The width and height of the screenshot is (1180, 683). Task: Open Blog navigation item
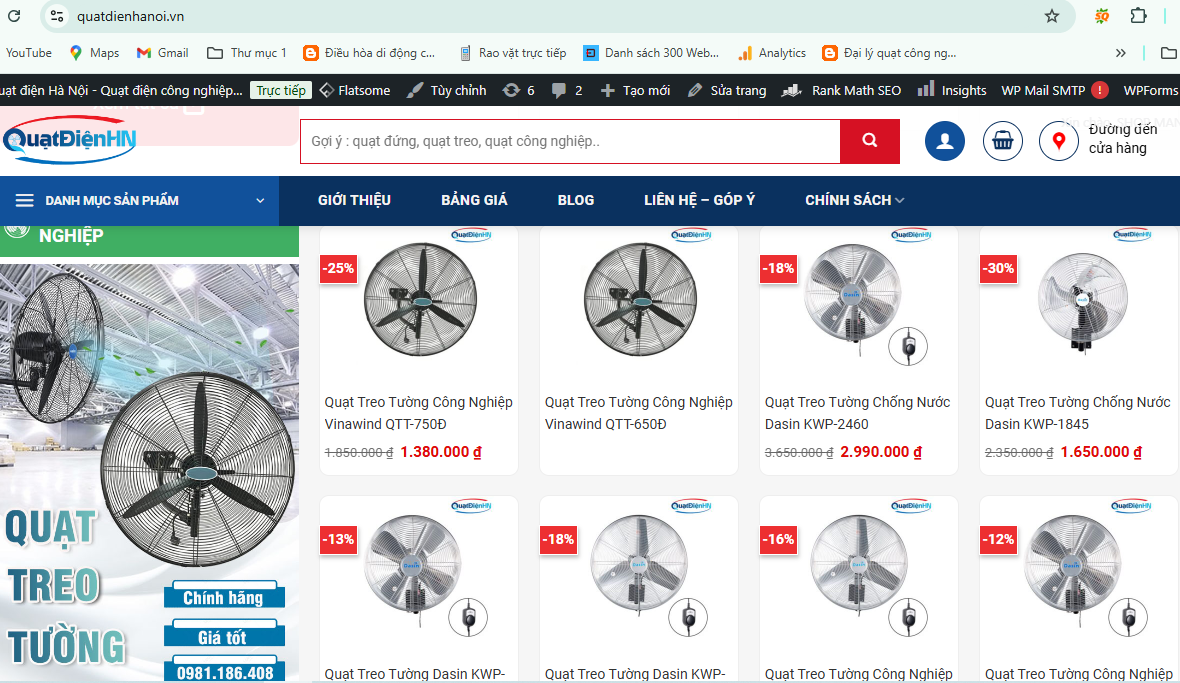576,200
